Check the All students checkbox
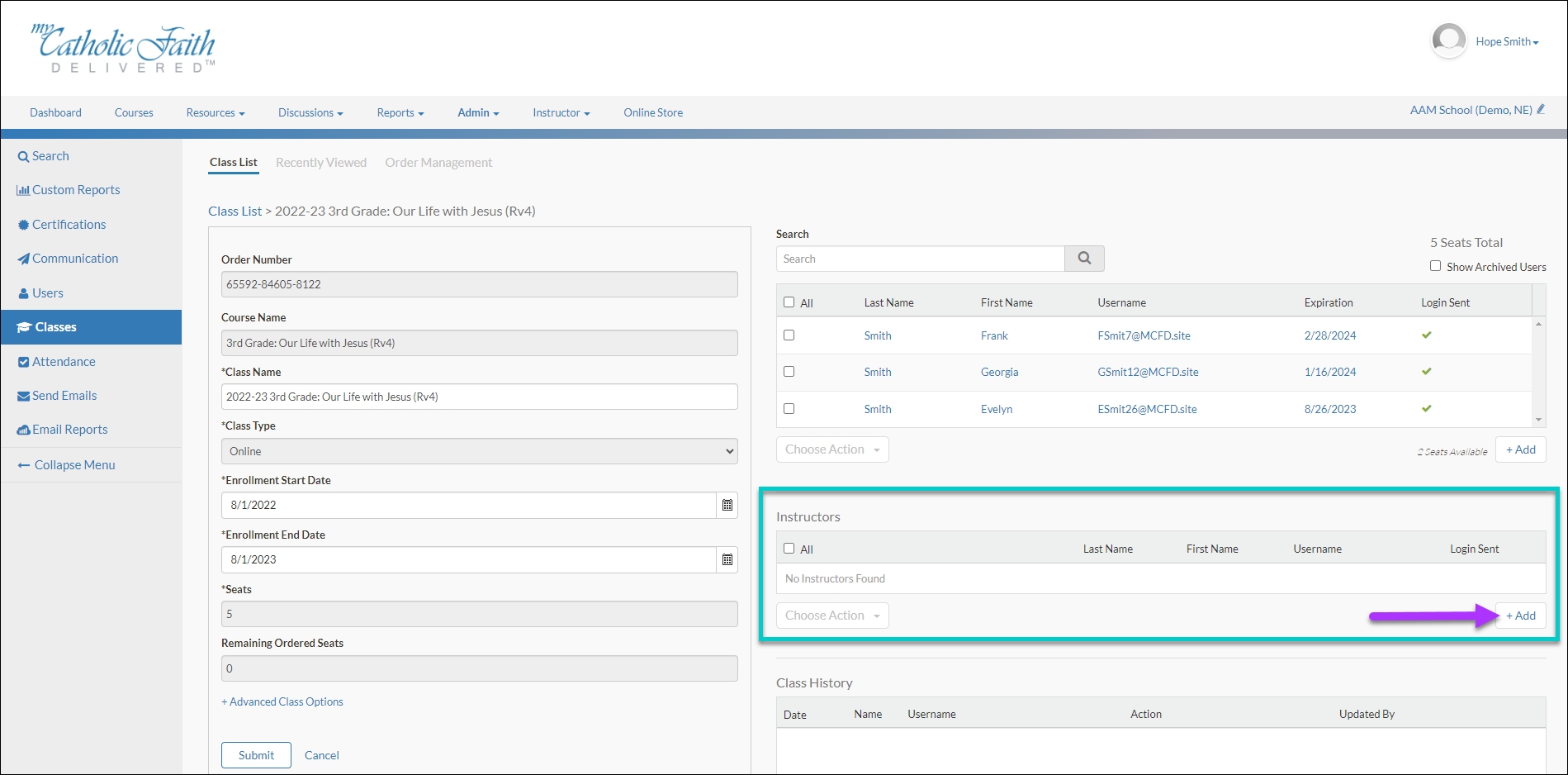 [789, 302]
